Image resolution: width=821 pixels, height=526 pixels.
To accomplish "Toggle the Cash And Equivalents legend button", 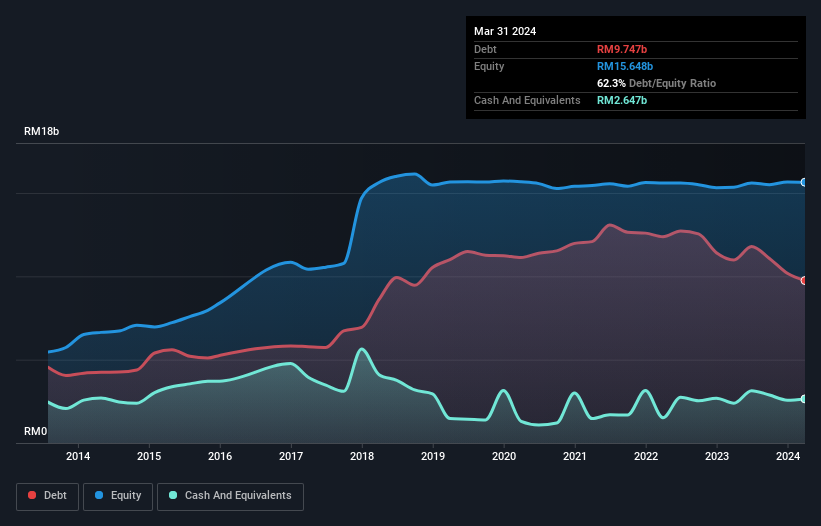I will point(230,496).
